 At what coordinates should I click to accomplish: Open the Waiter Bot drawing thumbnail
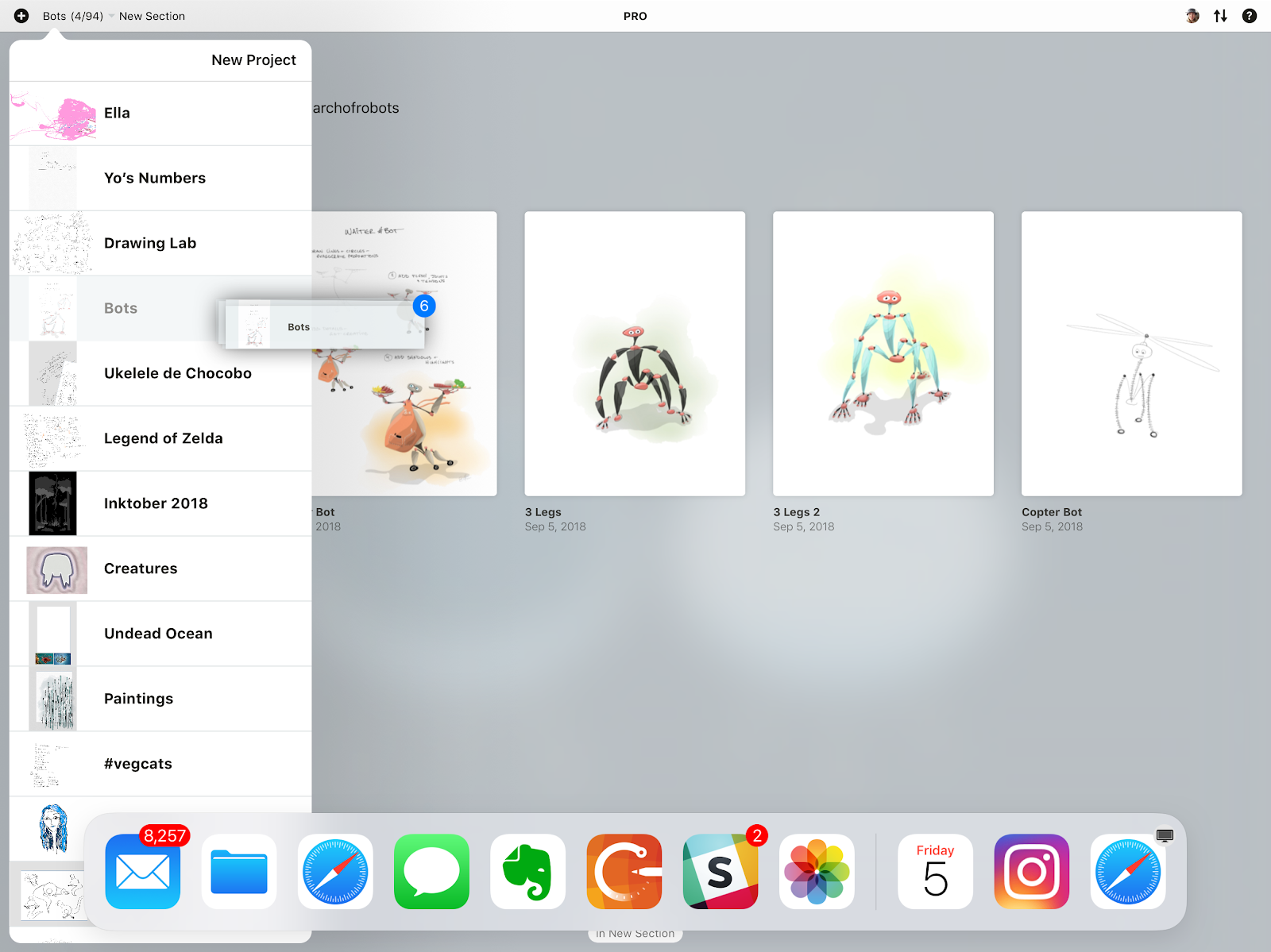404,353
